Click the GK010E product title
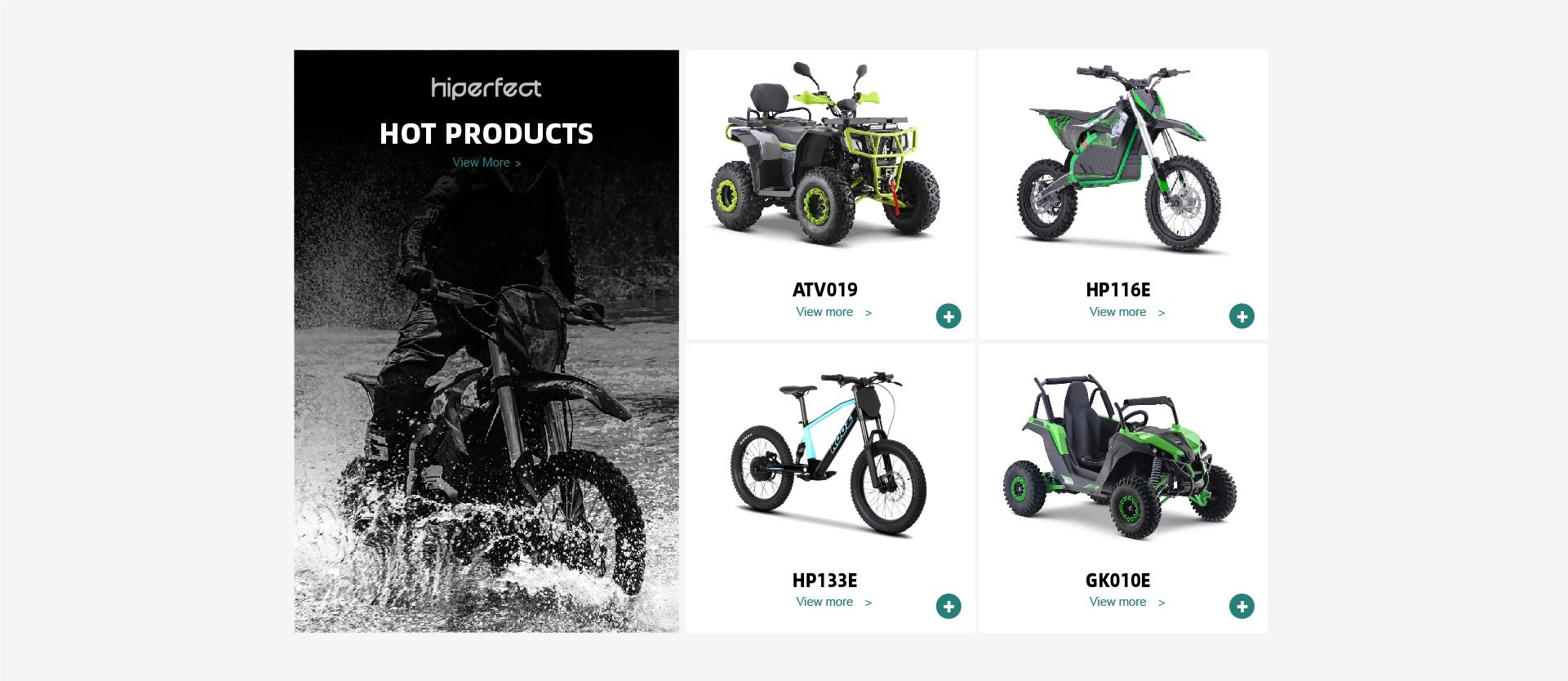The image size is (1568, 681). [x=1118, y=581]
